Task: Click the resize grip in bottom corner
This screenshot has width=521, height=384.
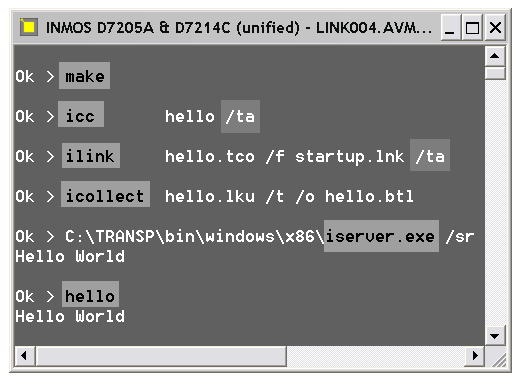Action: (496, 356)
